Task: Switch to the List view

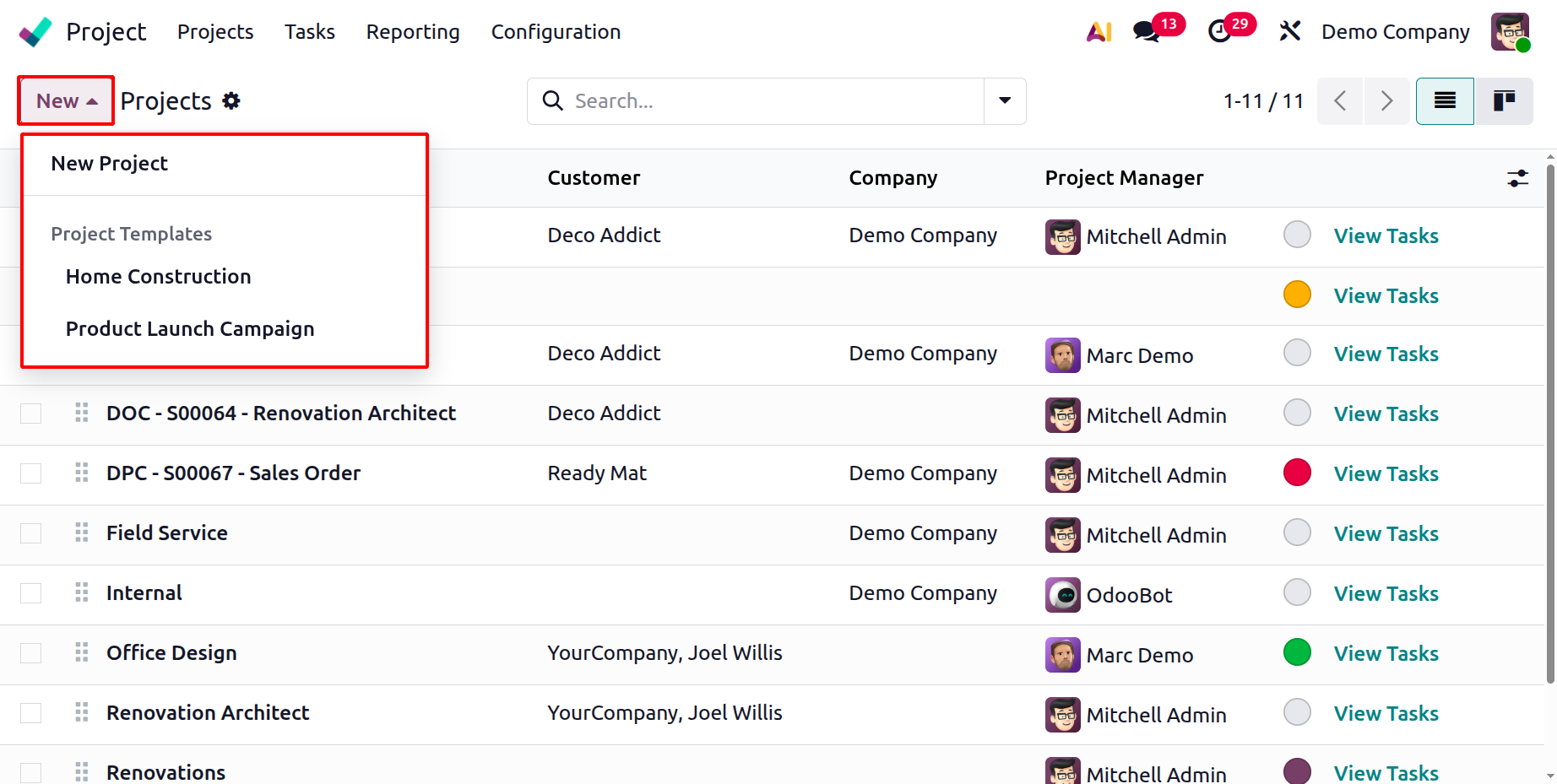Action: pyautogui.click(x=1445, y=101)
